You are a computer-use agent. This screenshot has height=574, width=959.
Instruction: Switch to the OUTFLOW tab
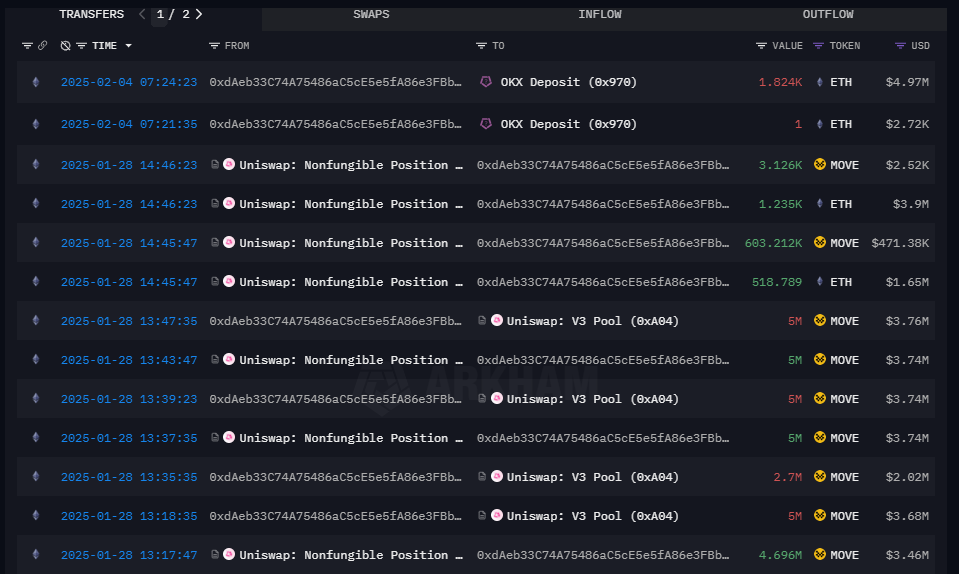(828, 15)
